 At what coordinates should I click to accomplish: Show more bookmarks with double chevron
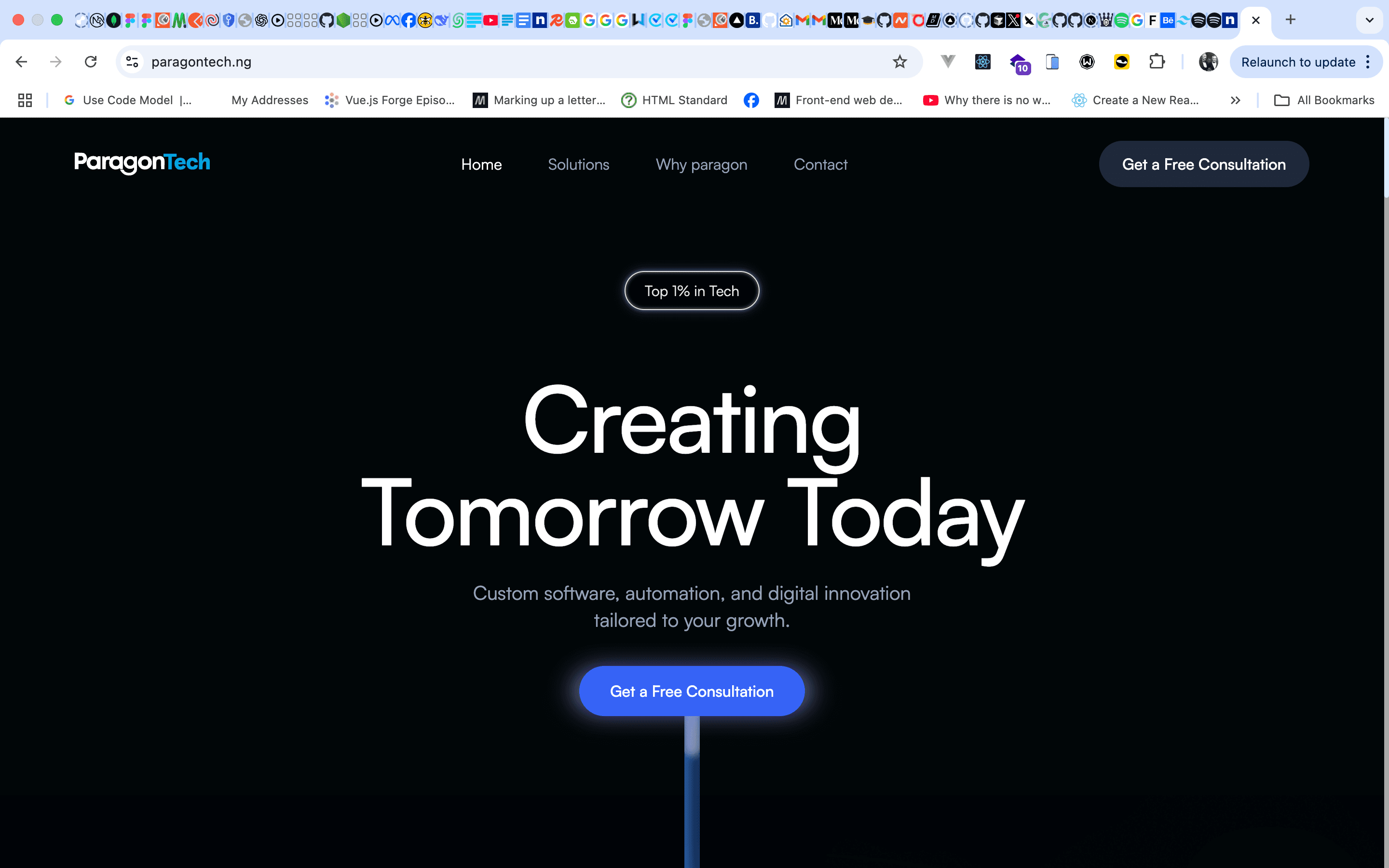coord(1235,100)
